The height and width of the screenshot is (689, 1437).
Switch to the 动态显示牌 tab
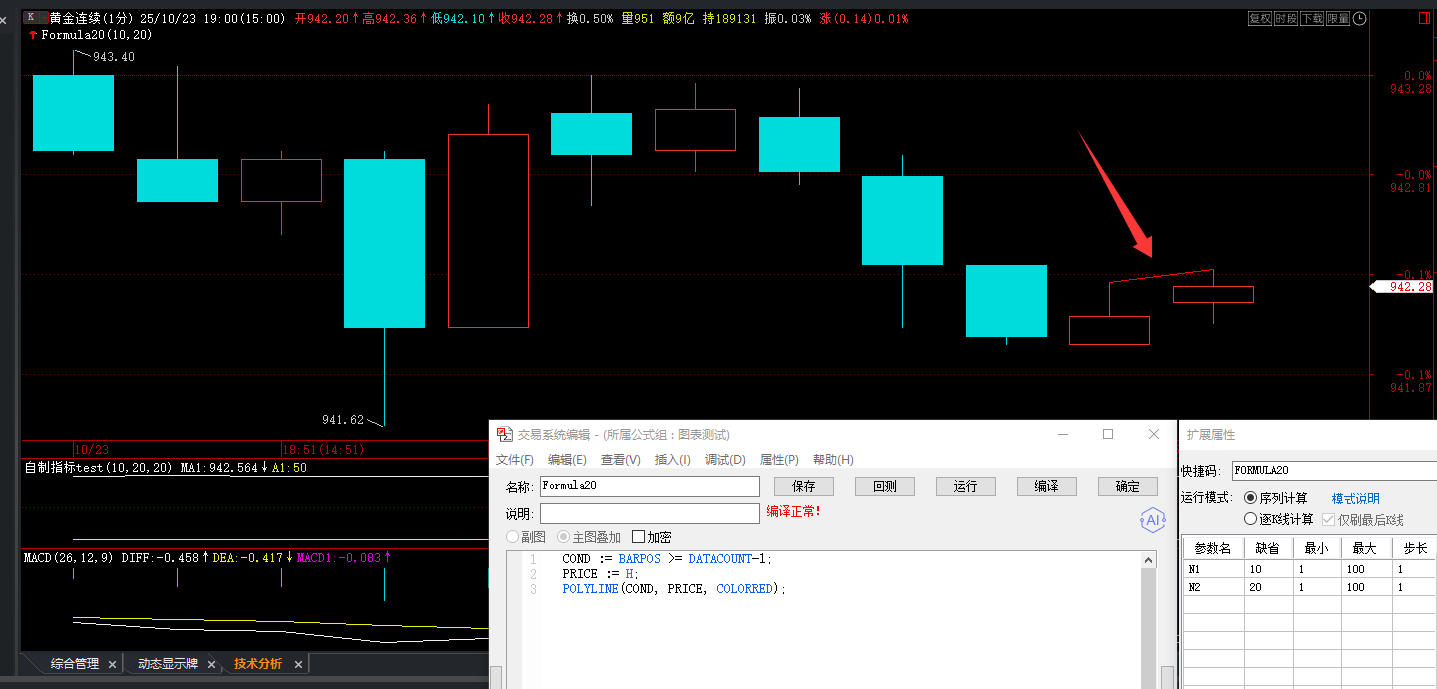coord(167,664)
